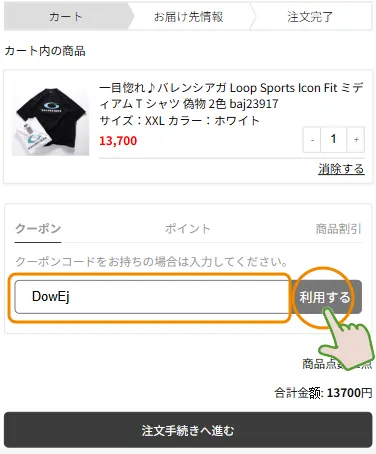Click the カート内の商品 heading
Viewport: 376px width, 454px height.
point(45,51)
